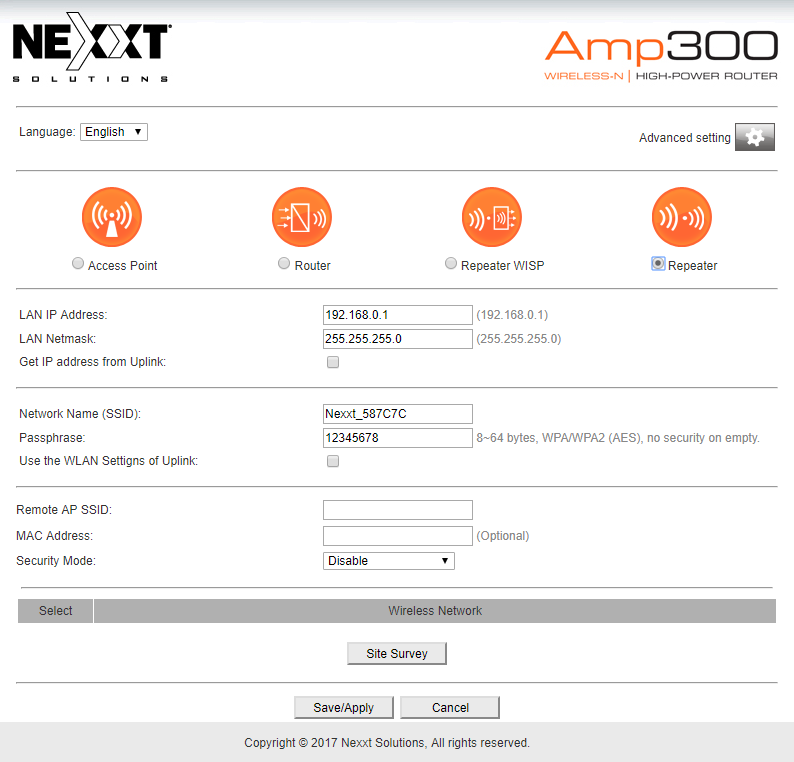794x762 pixels.
Task: Click the Repeater mode icon
Action: [x=681, y=217]
